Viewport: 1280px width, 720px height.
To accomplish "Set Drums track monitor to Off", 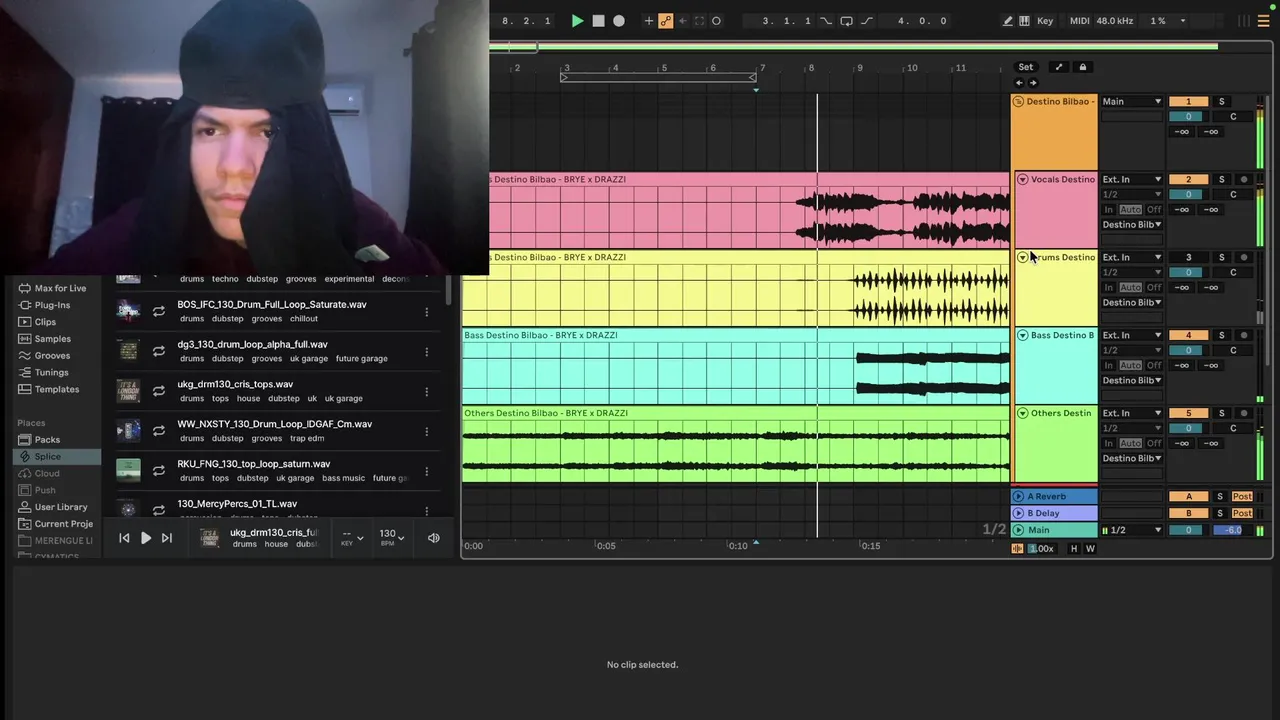I will (x=1154, y=287).
